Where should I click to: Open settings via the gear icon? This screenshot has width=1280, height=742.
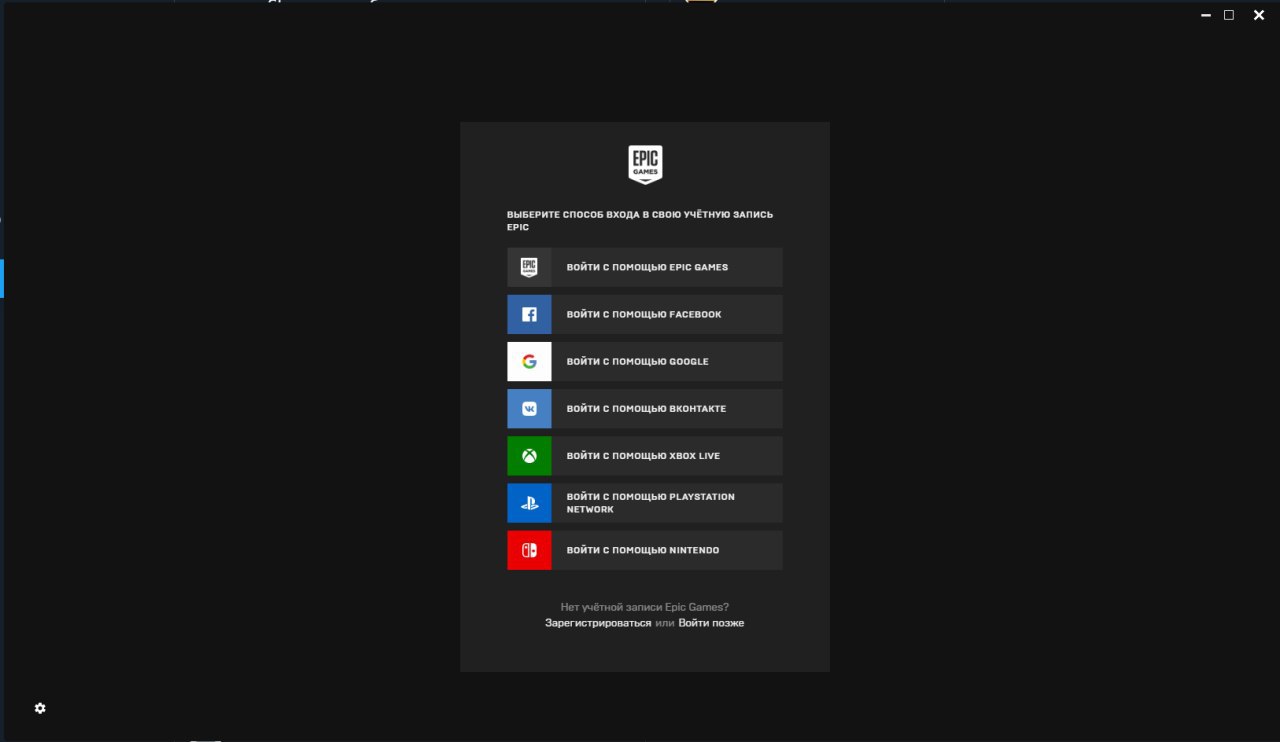pyautogui.click(x=40, y=708)
